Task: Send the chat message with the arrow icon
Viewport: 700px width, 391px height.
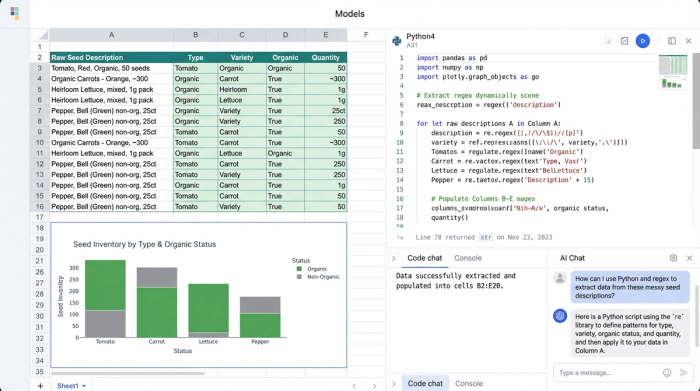Action: pos(683,373)
